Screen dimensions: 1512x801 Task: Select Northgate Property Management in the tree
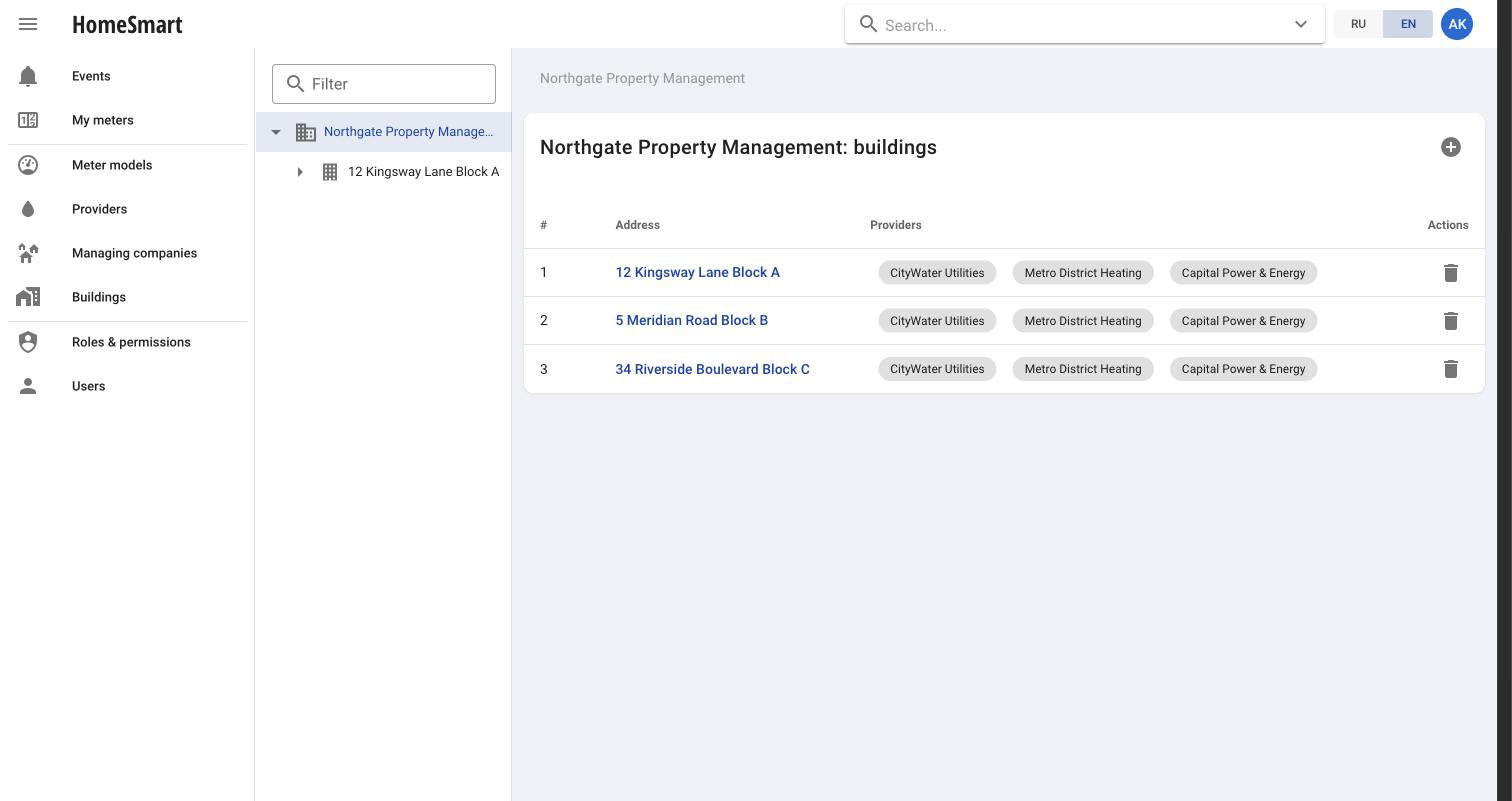tap(409, 132)
